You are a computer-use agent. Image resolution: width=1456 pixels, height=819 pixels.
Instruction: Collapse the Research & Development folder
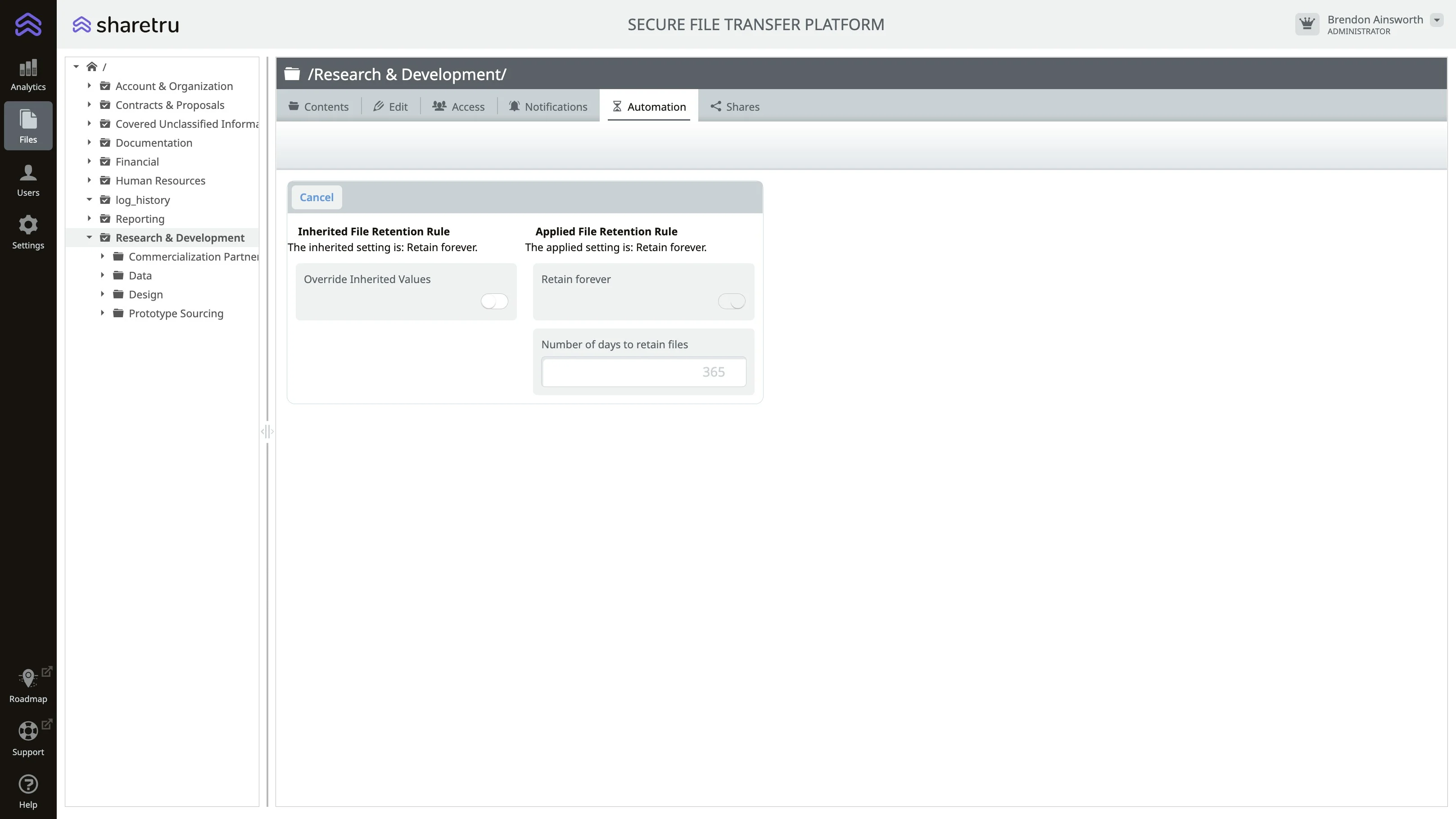pos(89,237)
